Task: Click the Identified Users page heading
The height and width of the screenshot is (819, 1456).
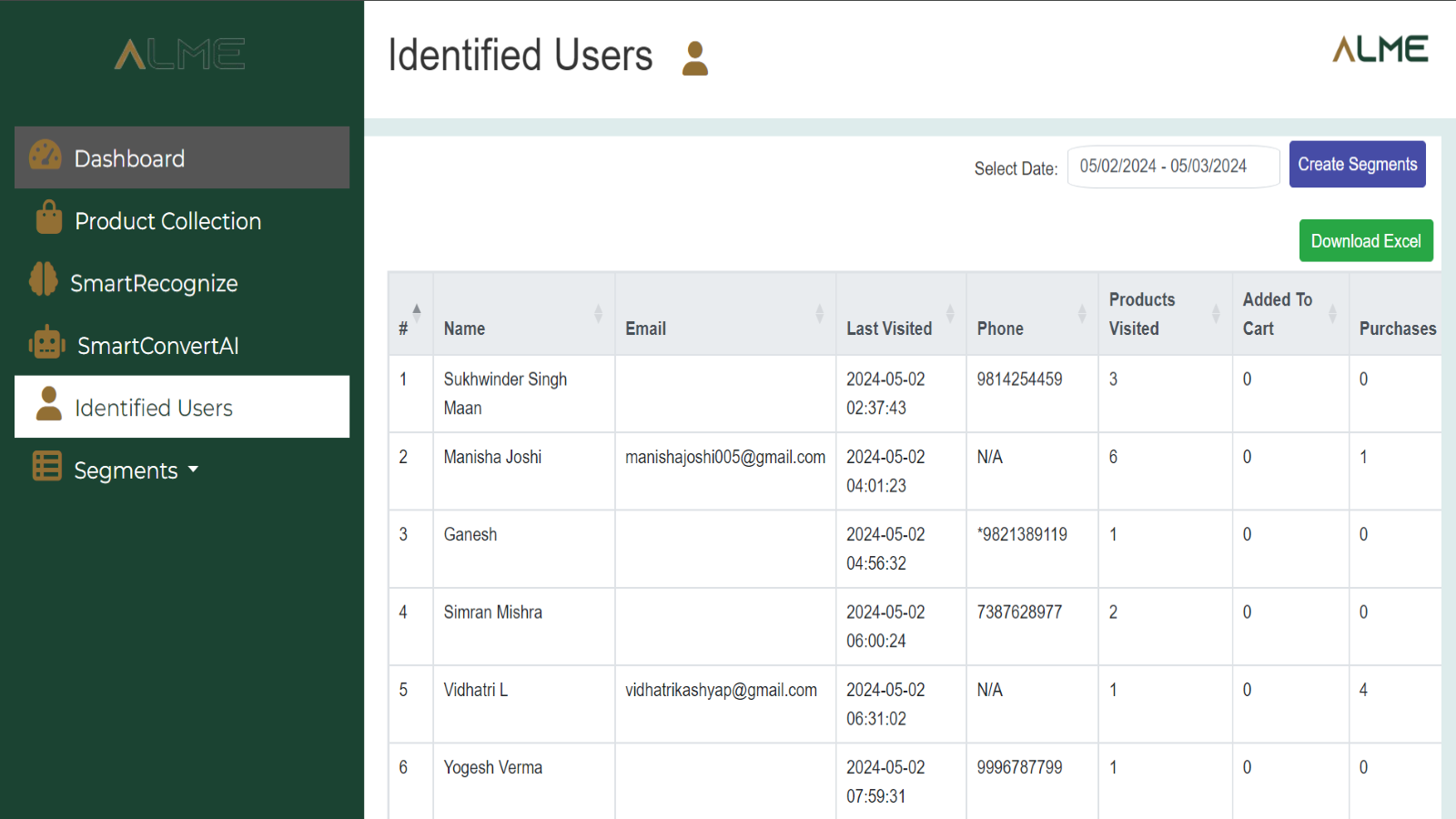Action: click(x=521, y=56)
